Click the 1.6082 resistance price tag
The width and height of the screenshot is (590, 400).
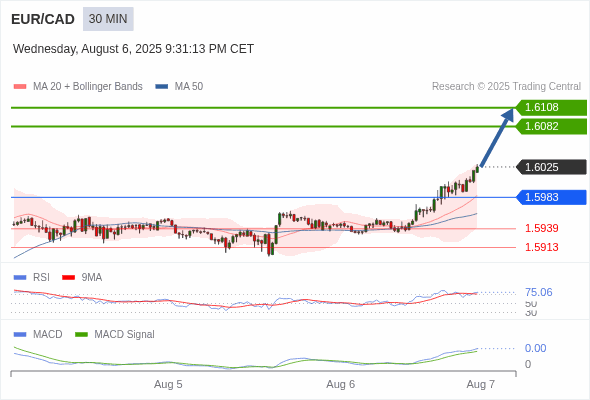551,126
